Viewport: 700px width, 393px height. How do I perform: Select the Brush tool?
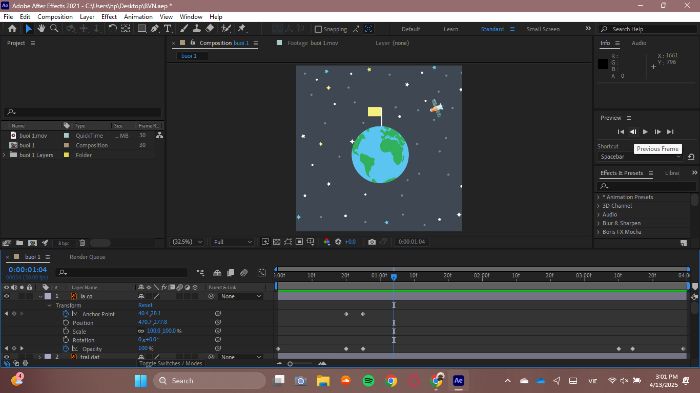click(x=183, y=29)
